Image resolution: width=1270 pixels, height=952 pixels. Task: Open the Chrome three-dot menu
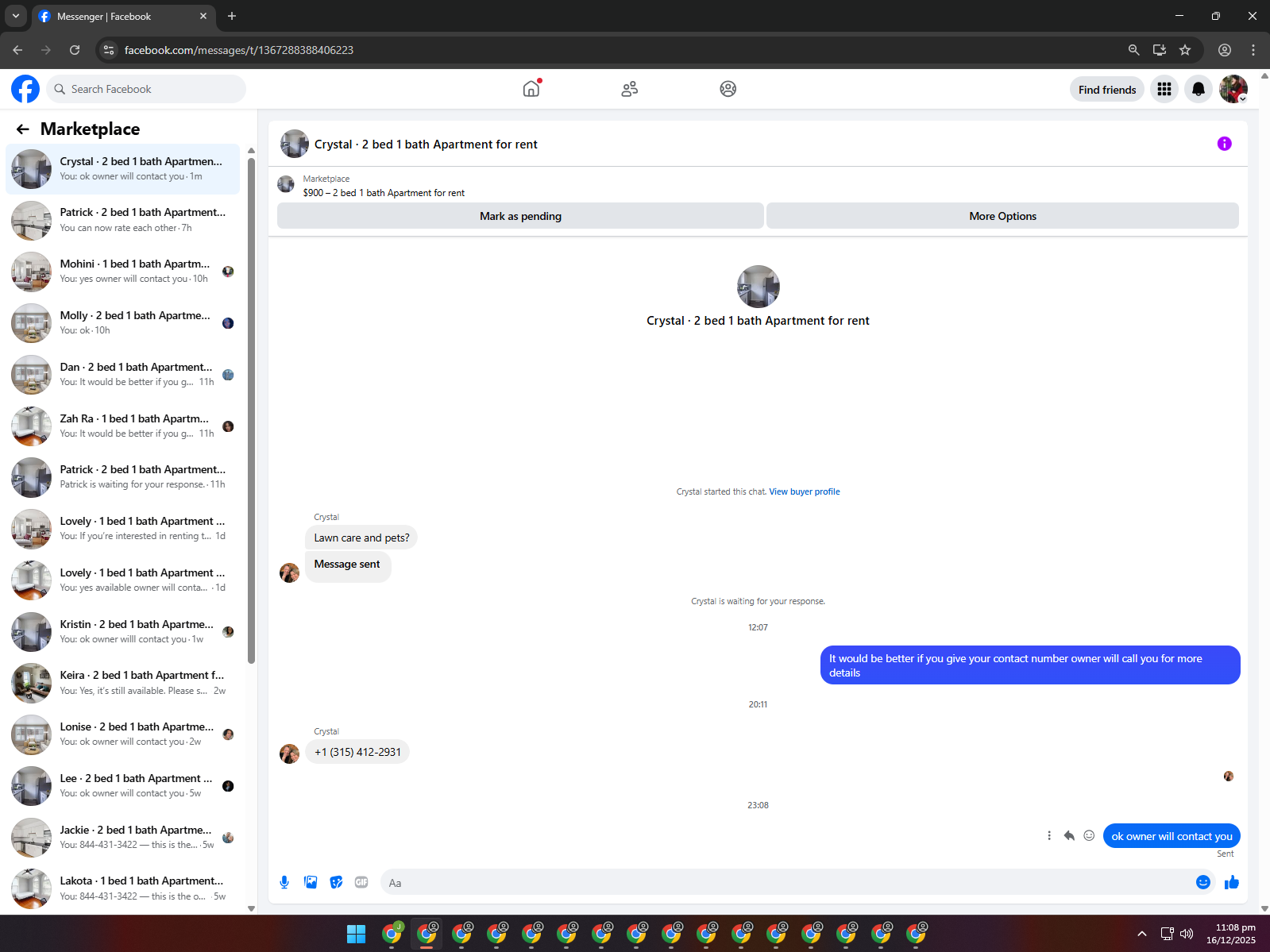1253,50
